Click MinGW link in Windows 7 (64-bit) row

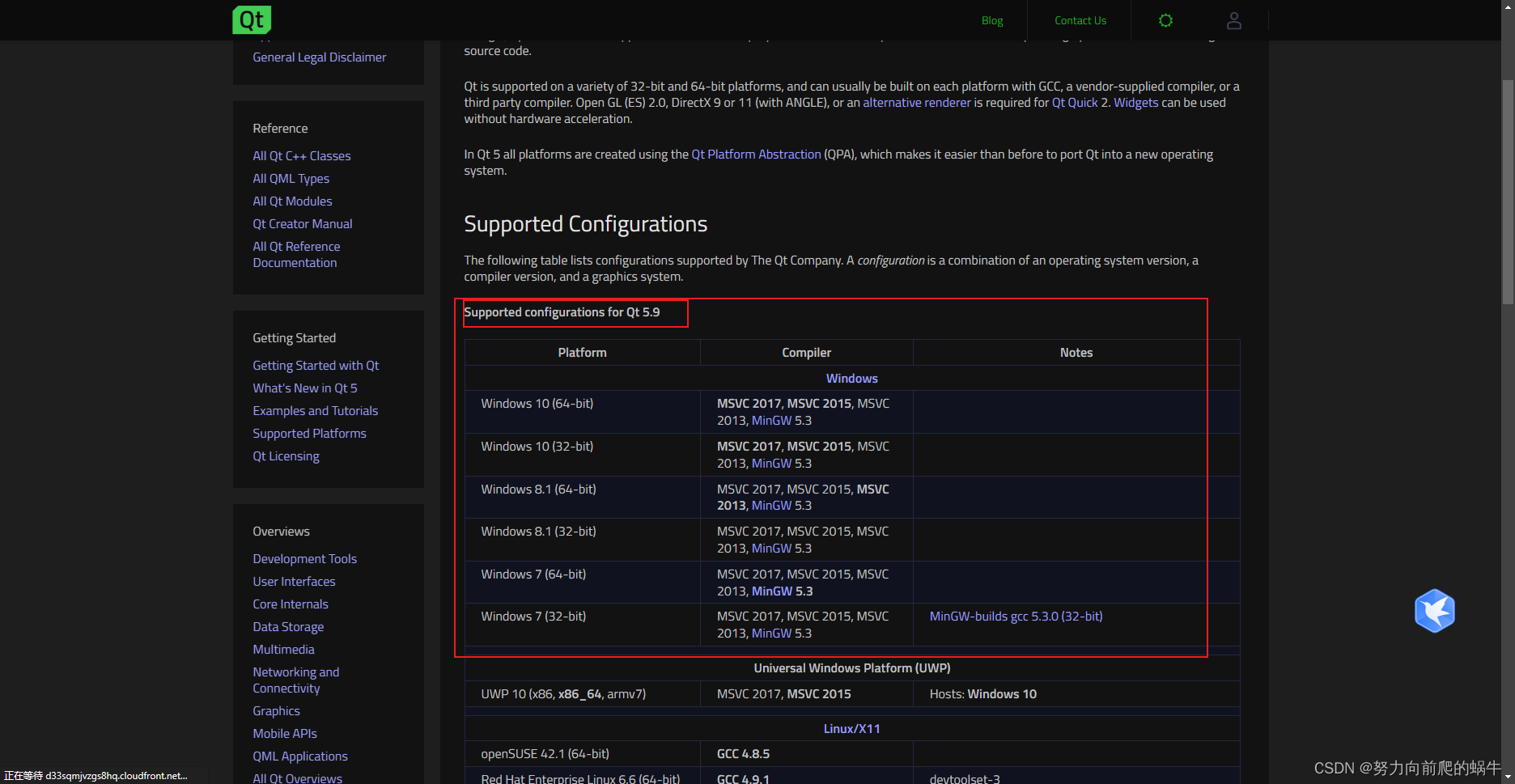coord(772,591)
